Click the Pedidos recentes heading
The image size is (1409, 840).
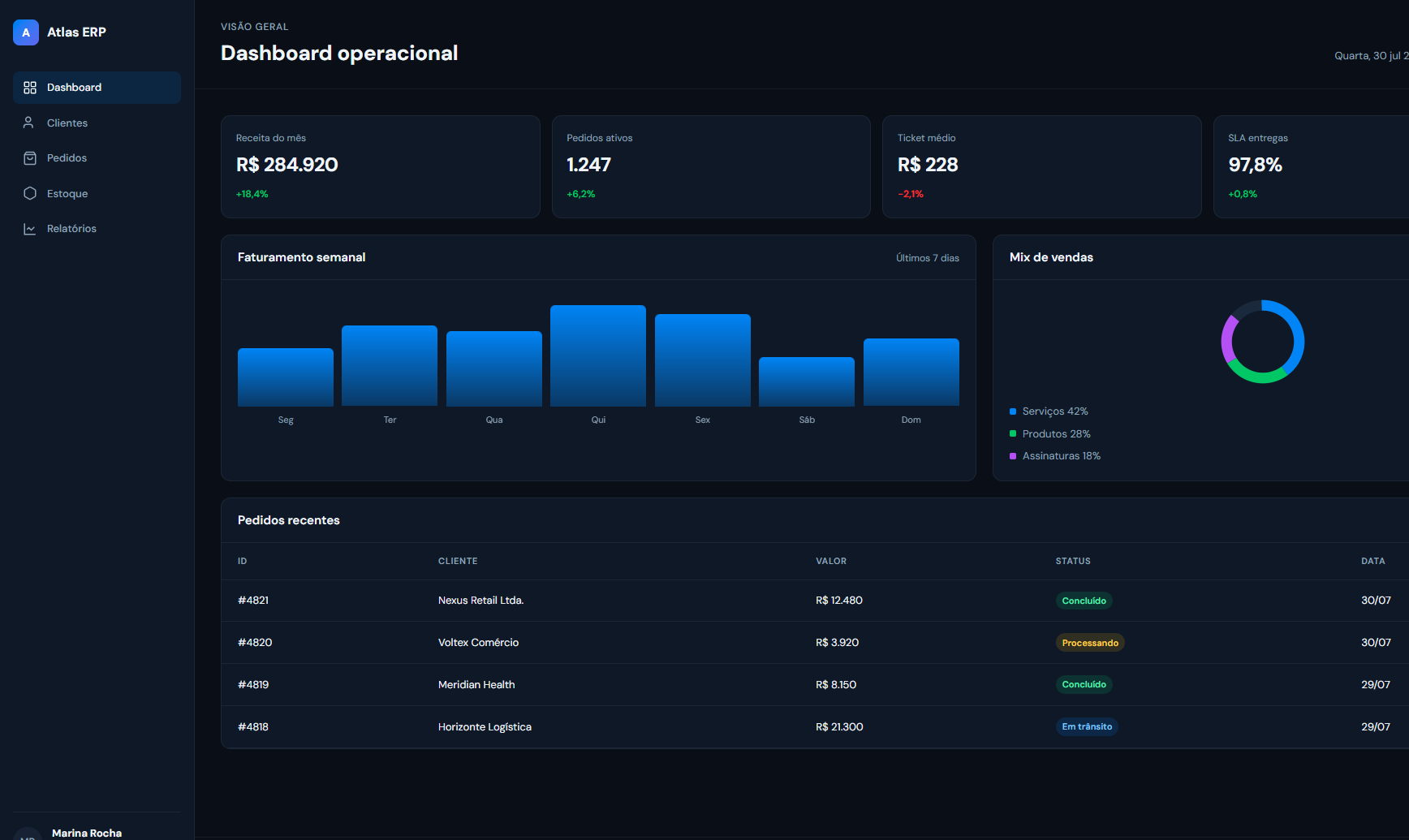[289, 520]
